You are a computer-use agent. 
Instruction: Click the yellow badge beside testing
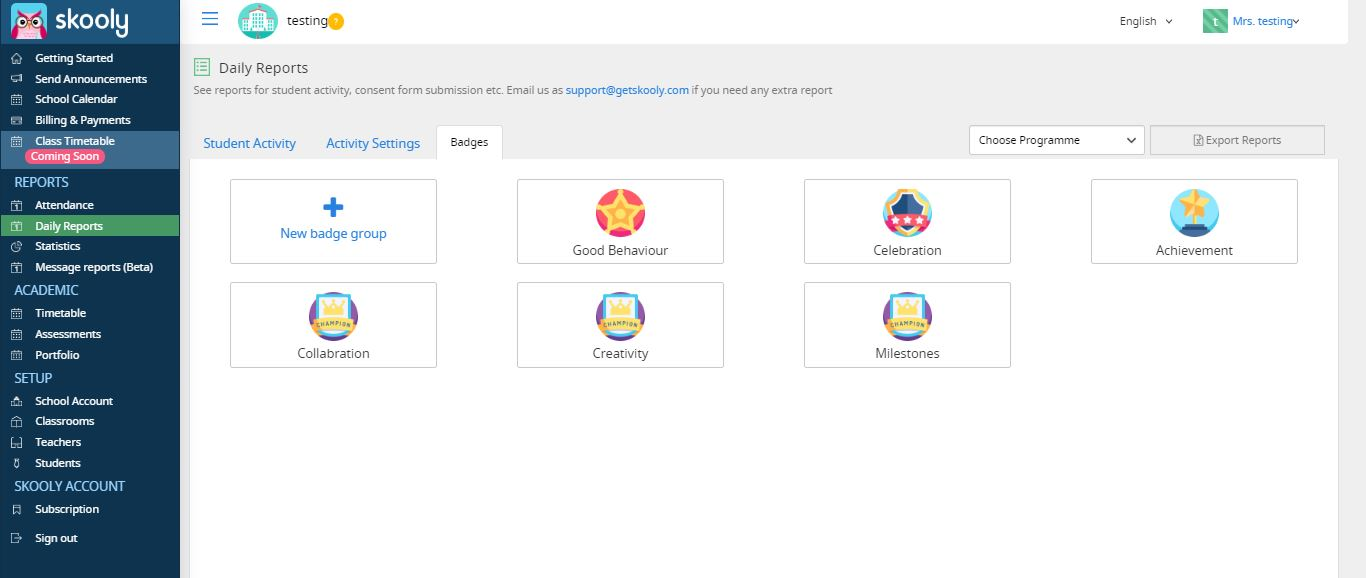coord(336,22)
